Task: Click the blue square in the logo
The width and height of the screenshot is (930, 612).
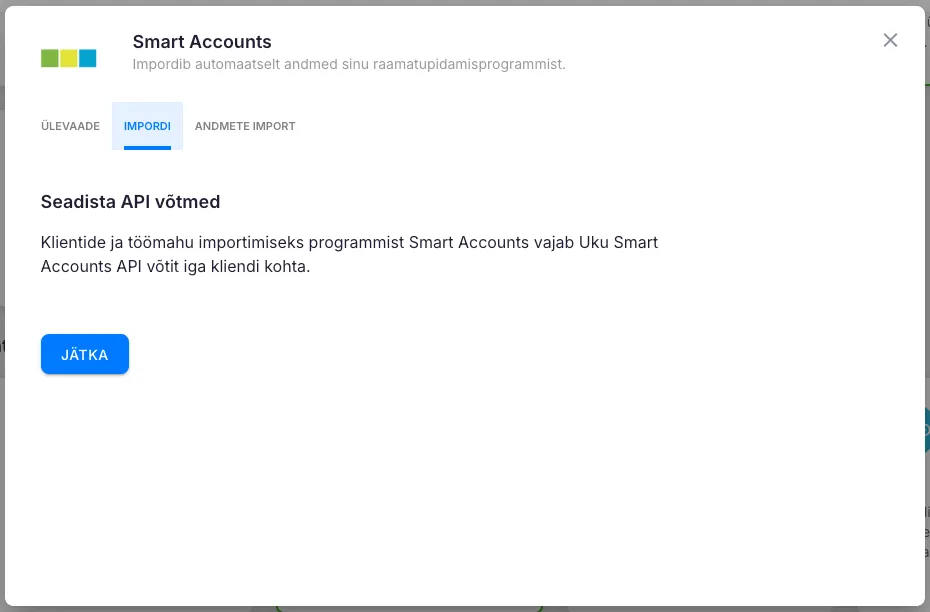Action: 87,58
